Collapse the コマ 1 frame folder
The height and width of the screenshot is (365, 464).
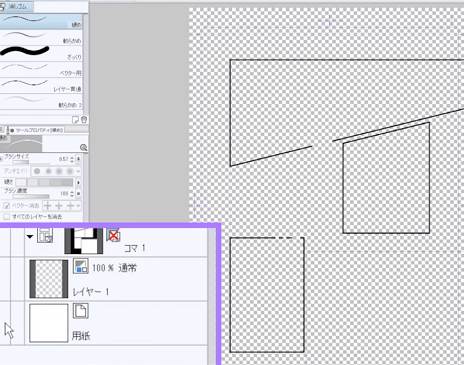[x=30, y=237]
